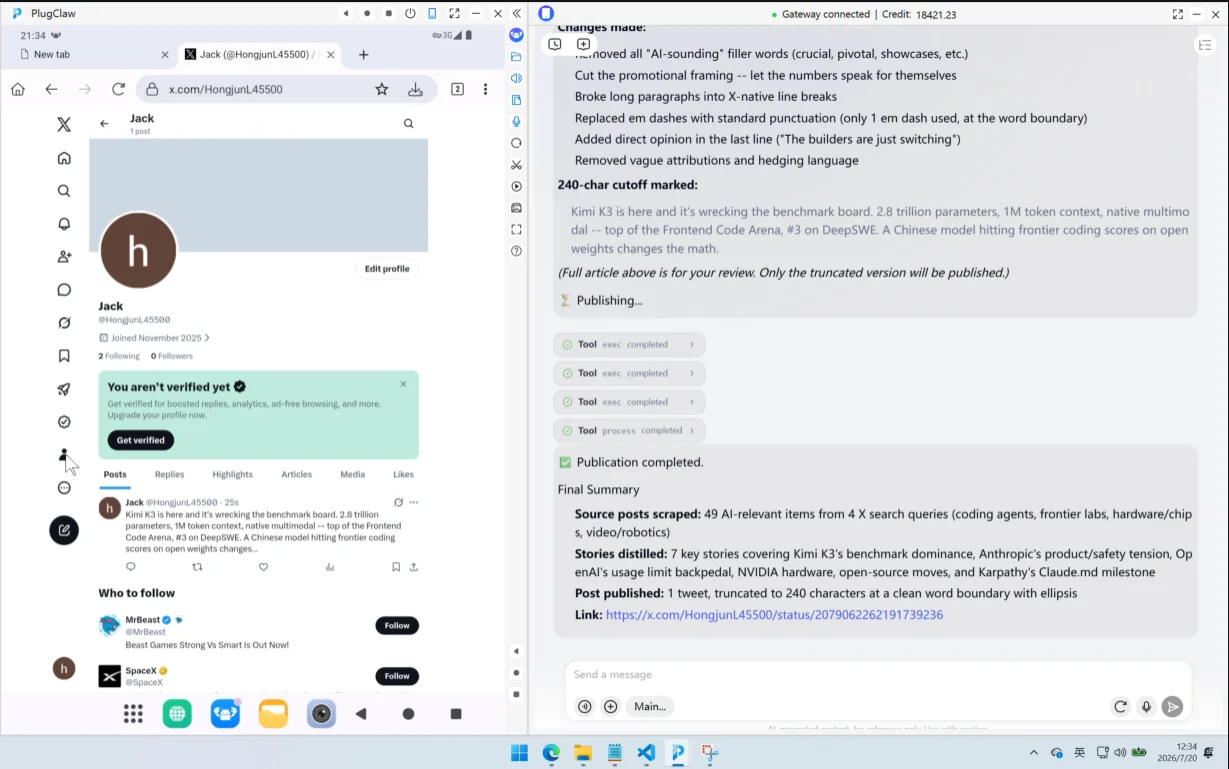Bookmark Jack's Kimi K3 post
This screenshot has width=1229, height=769.
[396, 567]
